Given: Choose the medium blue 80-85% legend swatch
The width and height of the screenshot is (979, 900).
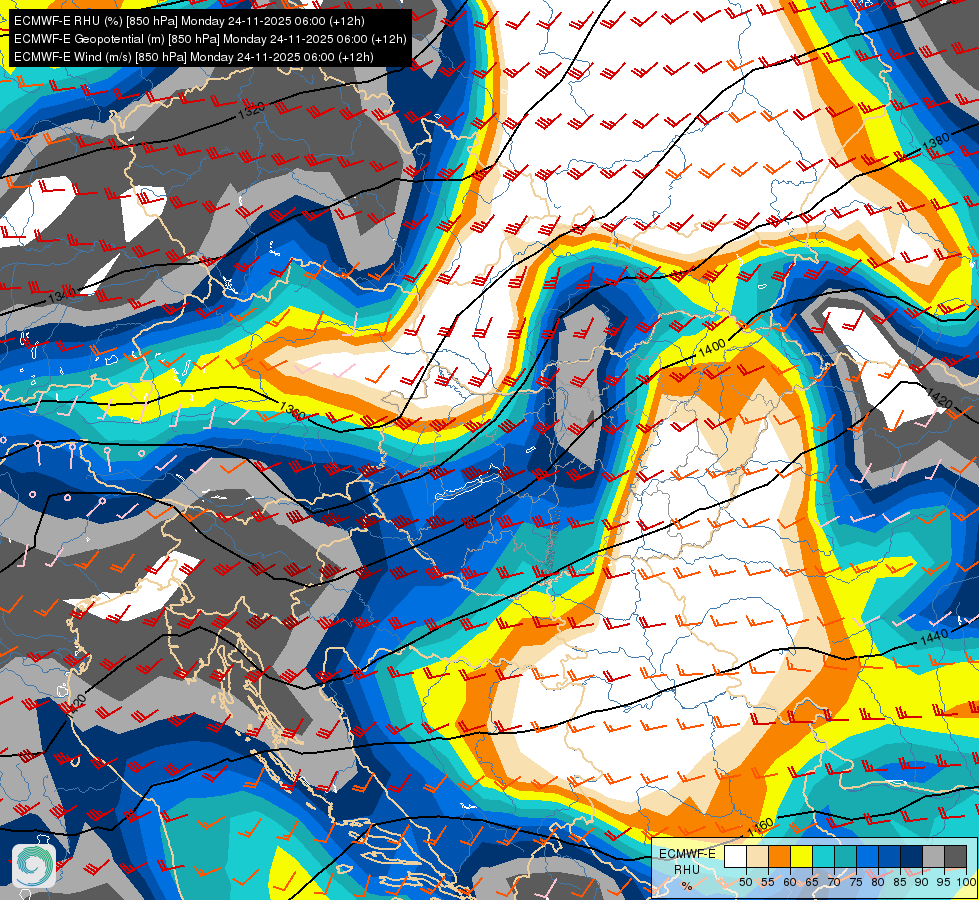Looking at the screenshot, I should pyautogui.click(x=890, y=856).
